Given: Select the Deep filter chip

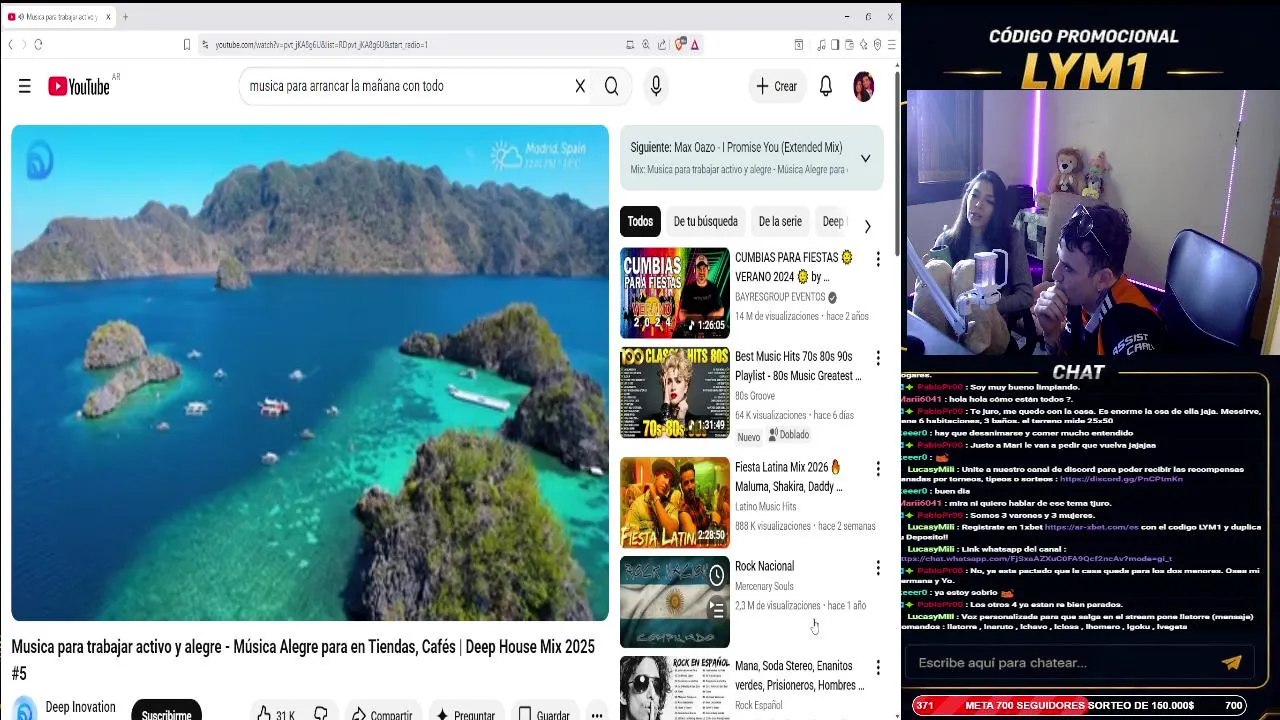Looking at the screenshot, I should [x=833, y=222].
